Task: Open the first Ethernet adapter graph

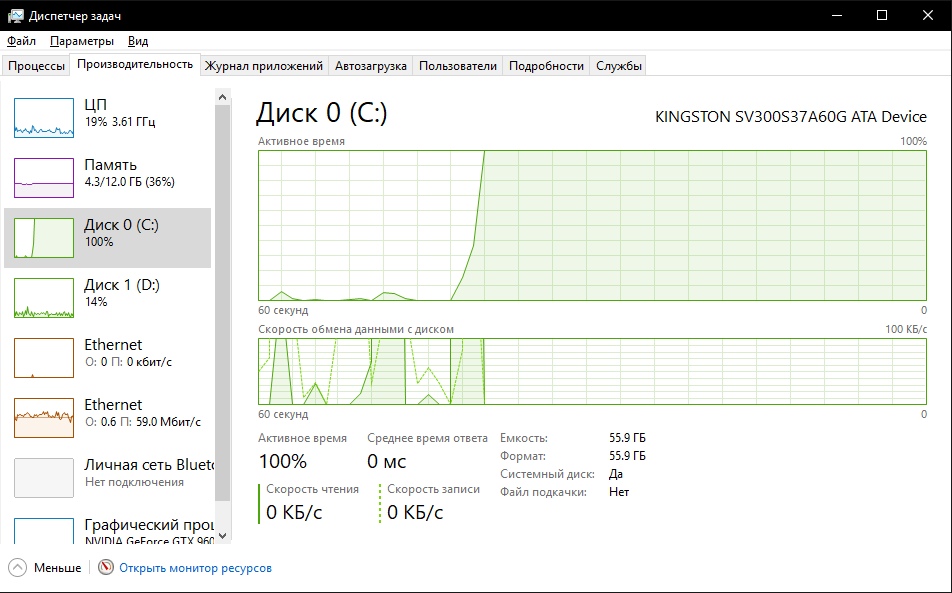Action: 44,358
